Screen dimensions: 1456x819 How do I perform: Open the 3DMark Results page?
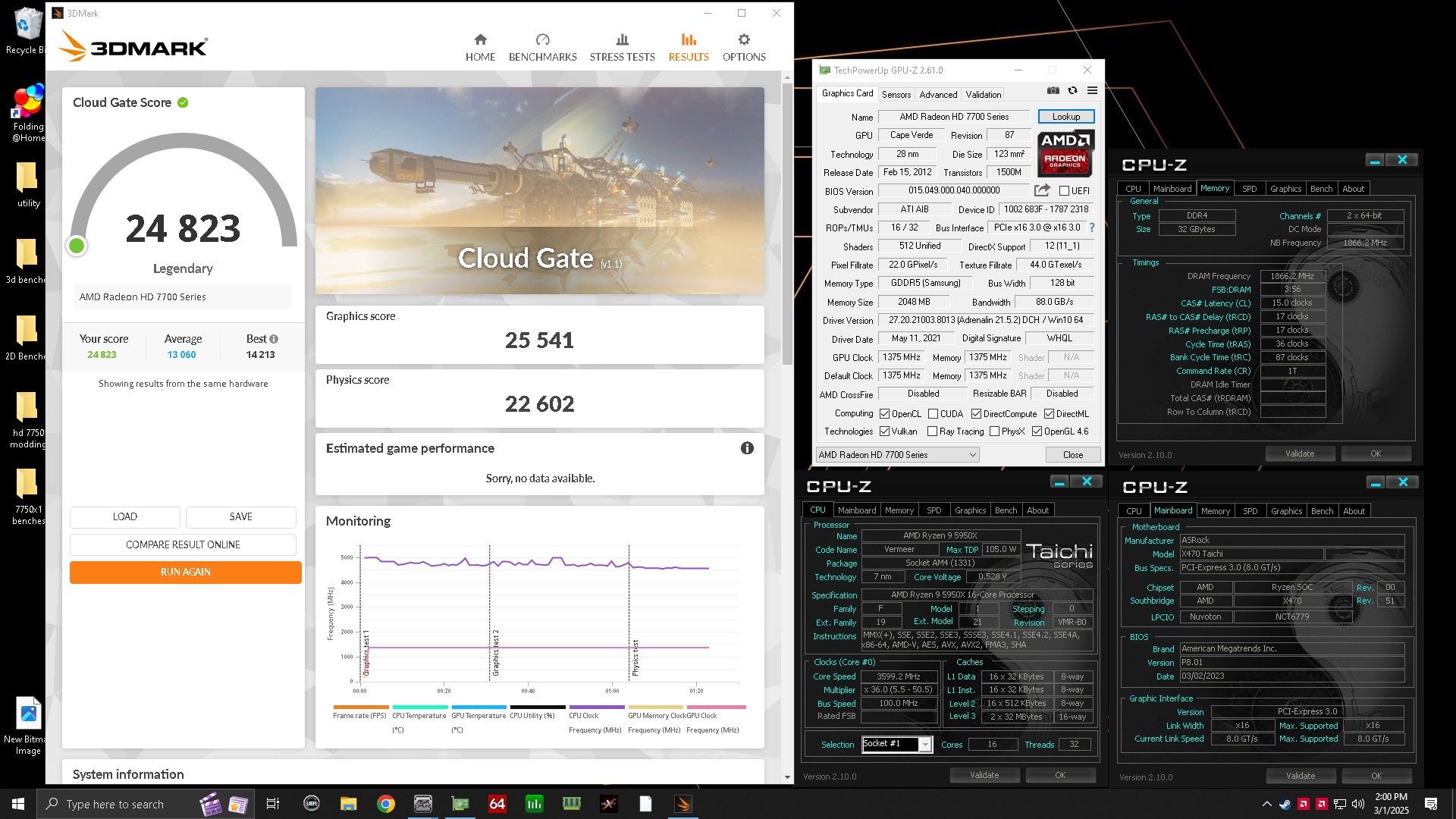pyautogui.click(x=689, y=47)
